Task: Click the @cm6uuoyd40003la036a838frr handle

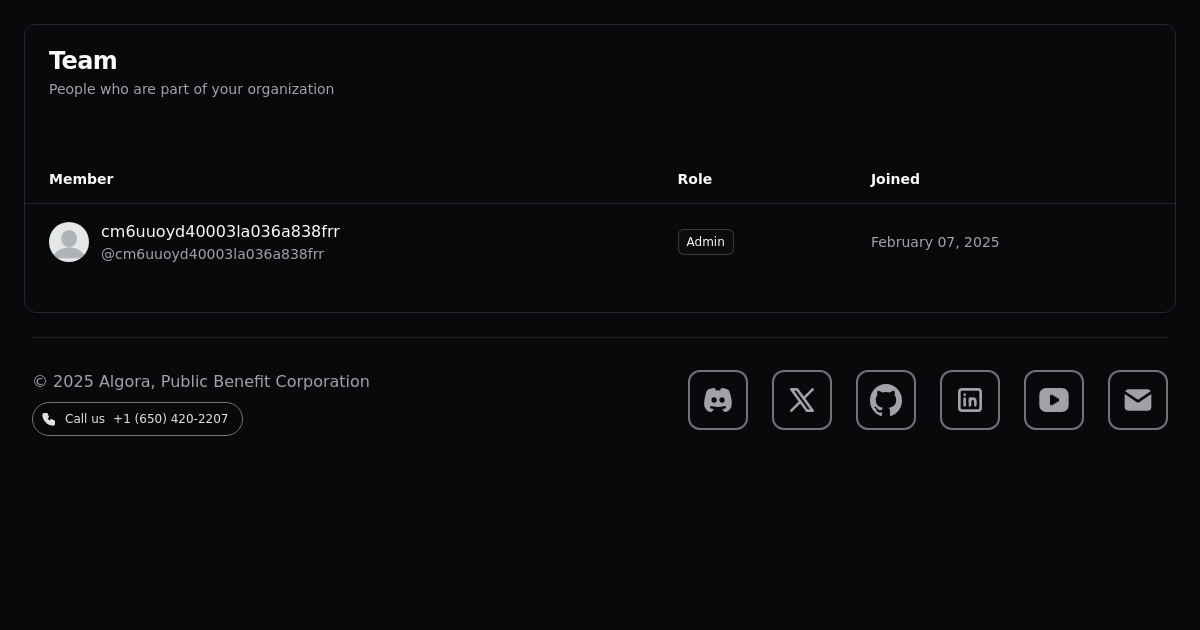Action: point(212,254)
